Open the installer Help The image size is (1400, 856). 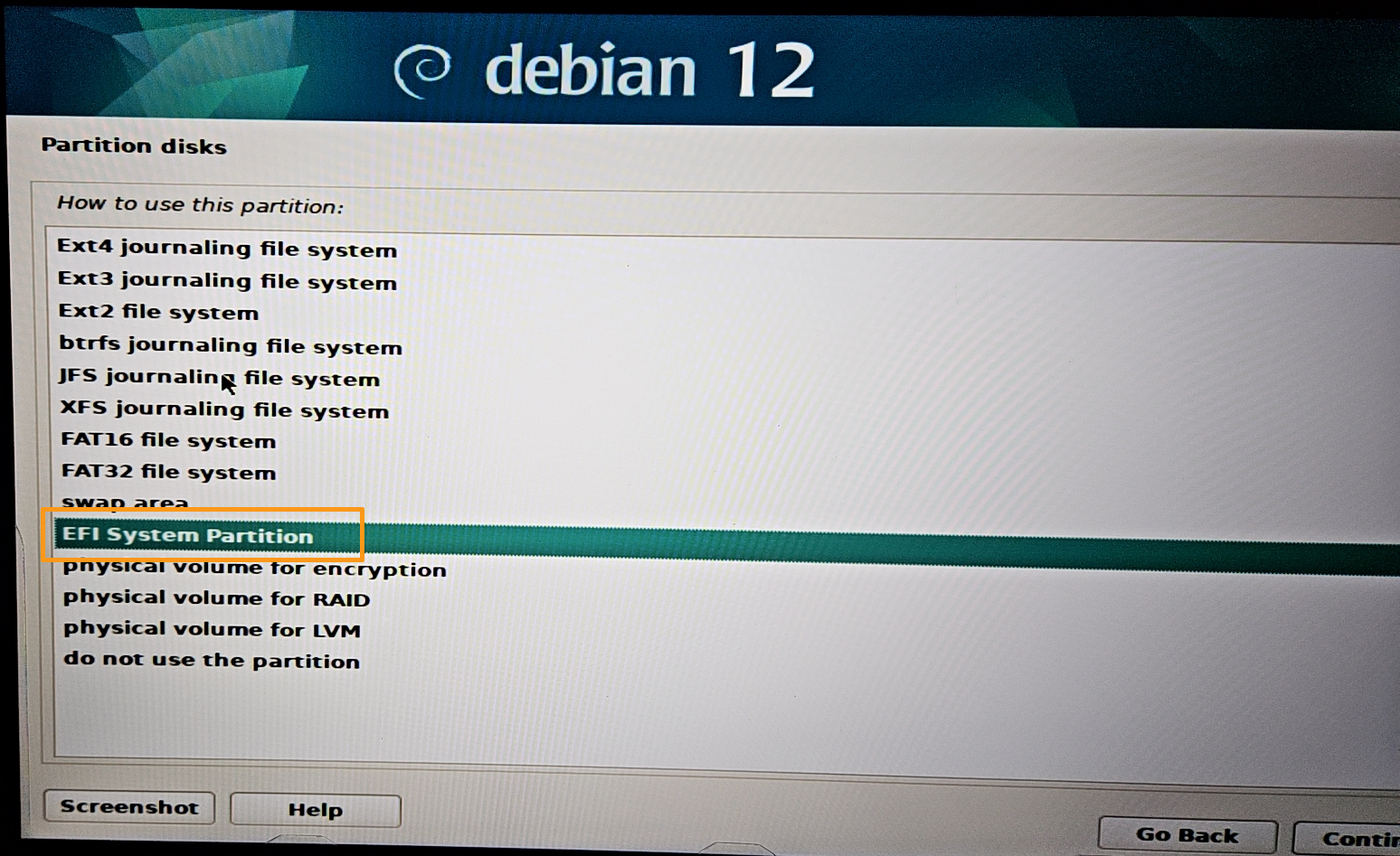(x=316, y=810)
